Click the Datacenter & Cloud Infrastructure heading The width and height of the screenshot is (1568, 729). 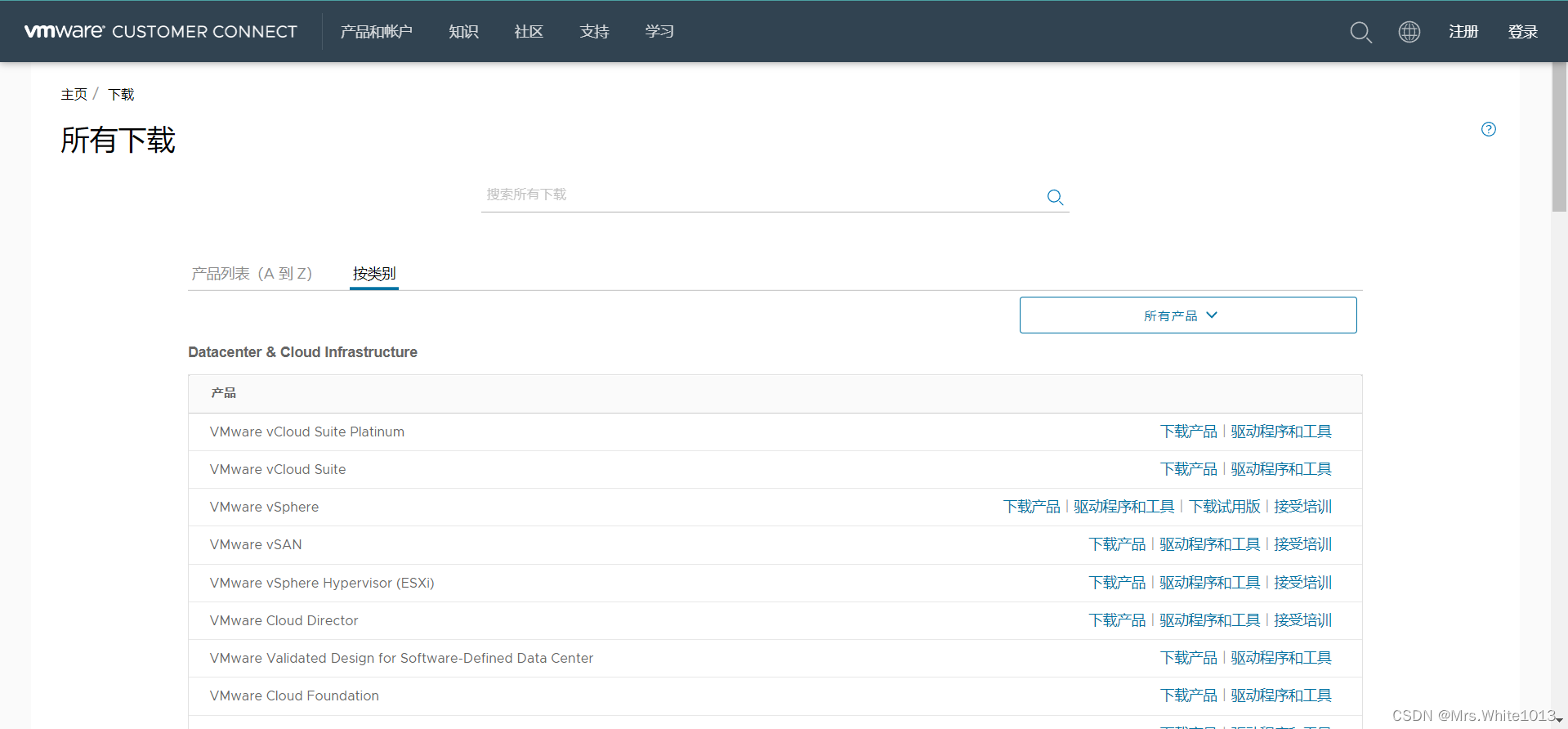pos(302,352)
